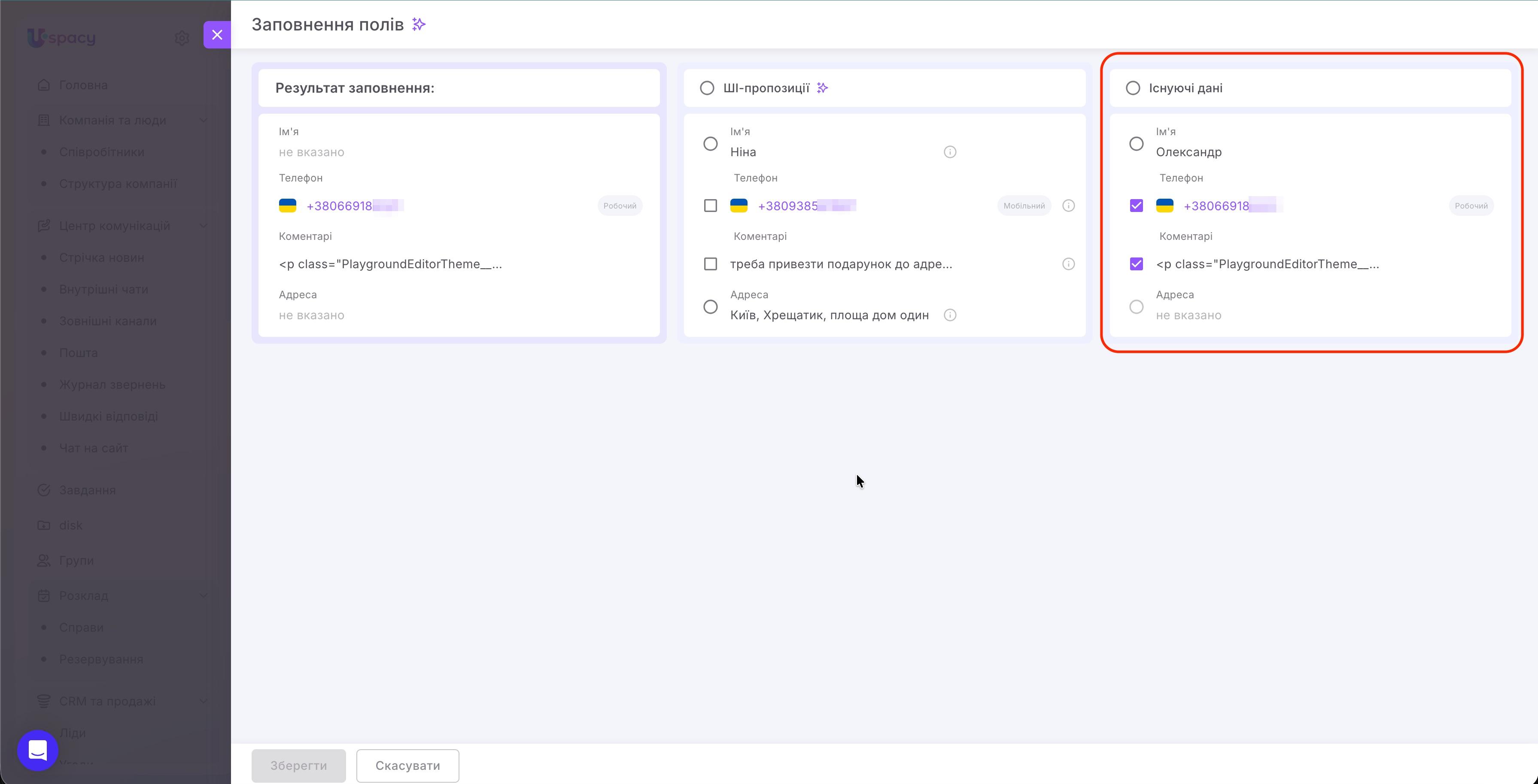Collapse Центр комунікацій section chevron
The width and height of the screenshot is (1538, 784).
pyautogui.click(x=204, y=226)
